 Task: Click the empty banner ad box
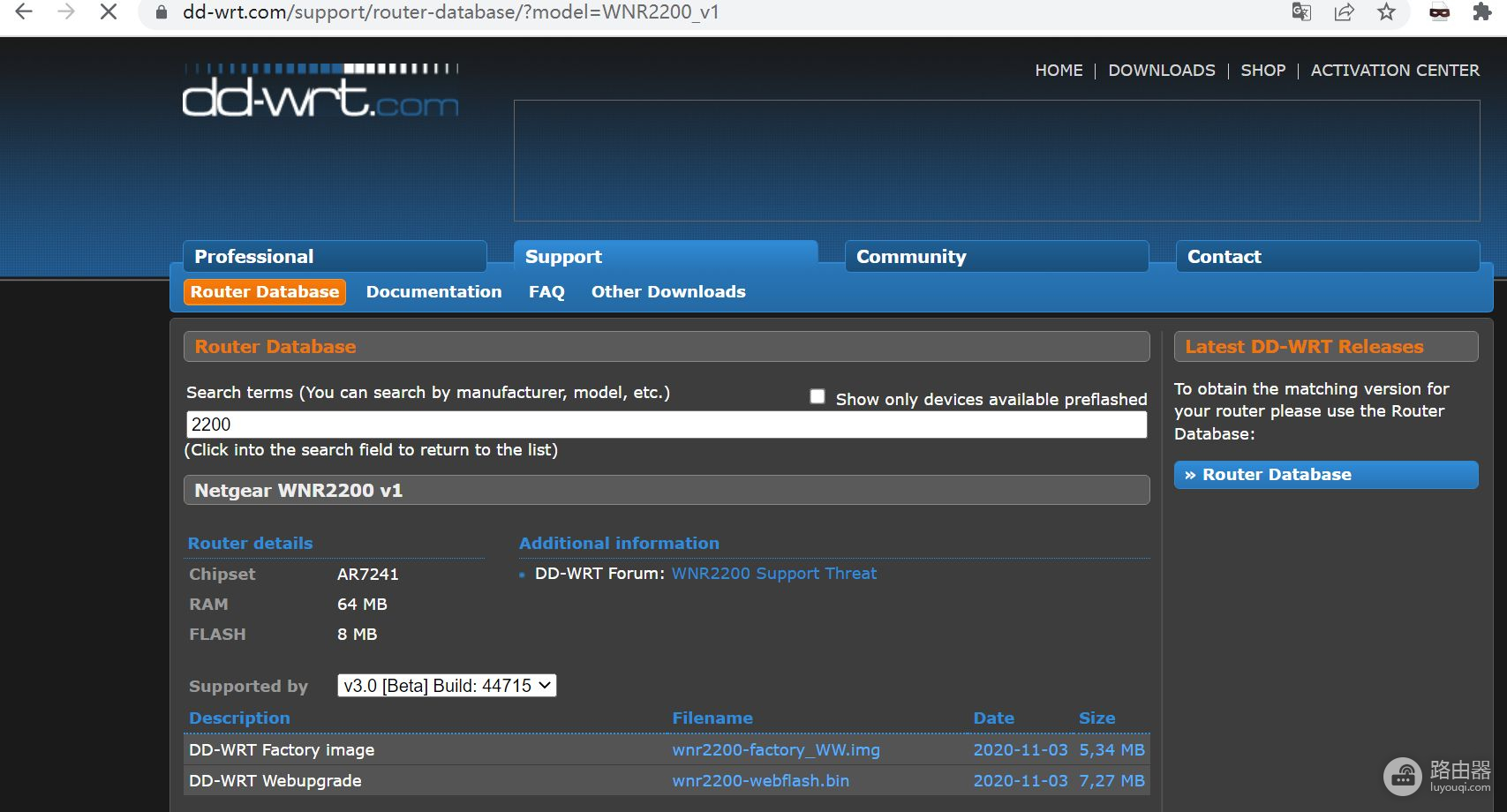[x=997, y=161]
